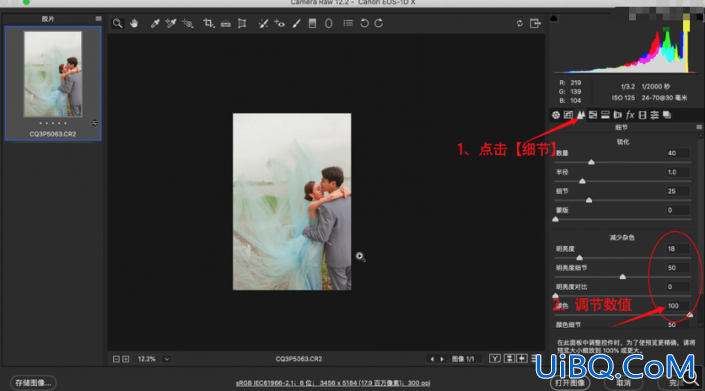Click the zoom in plus button
This screenshot has width=705, height=391.
click(126, 359)
